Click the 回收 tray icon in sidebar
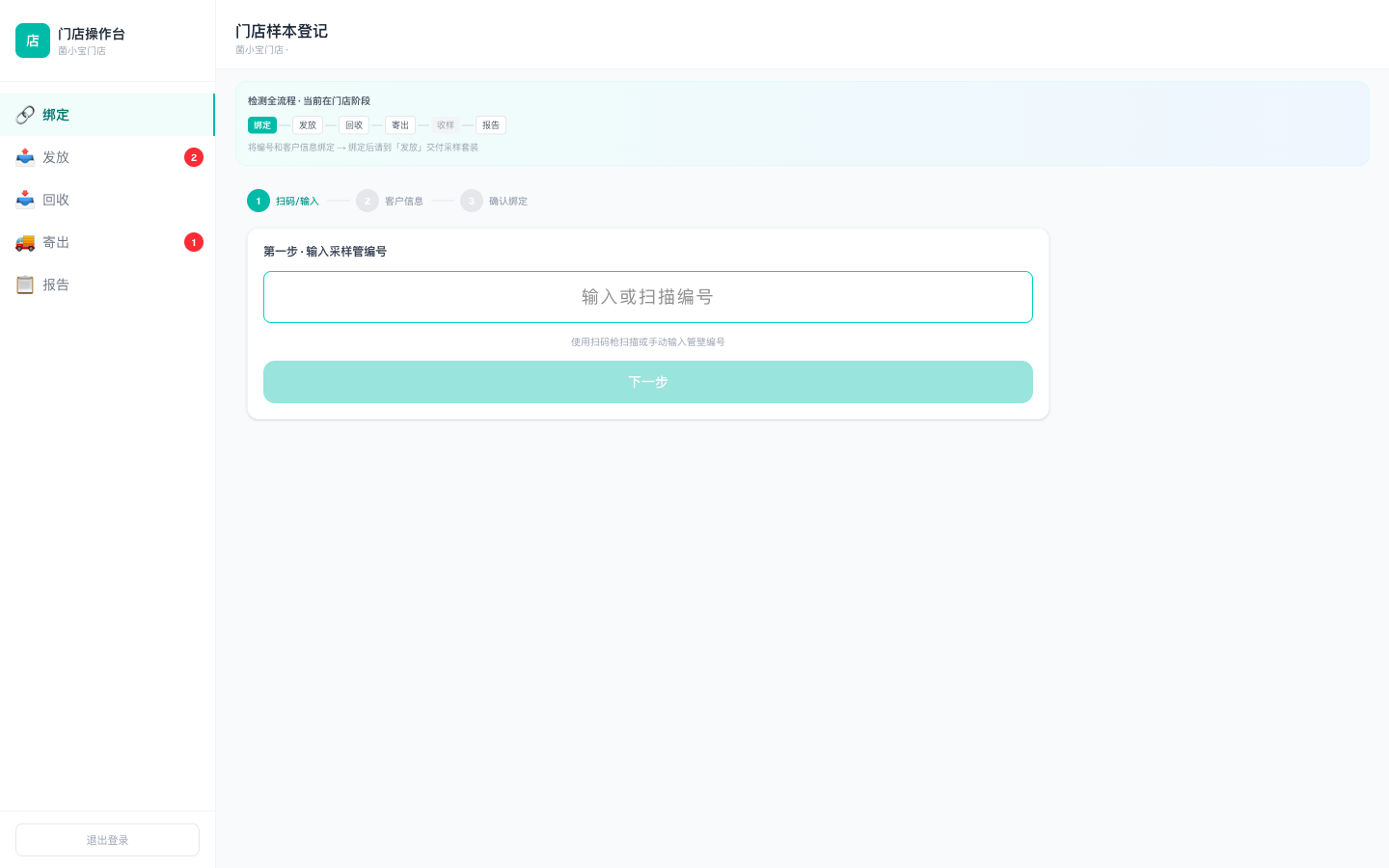1389x868 pixels. tap(25, 200)
